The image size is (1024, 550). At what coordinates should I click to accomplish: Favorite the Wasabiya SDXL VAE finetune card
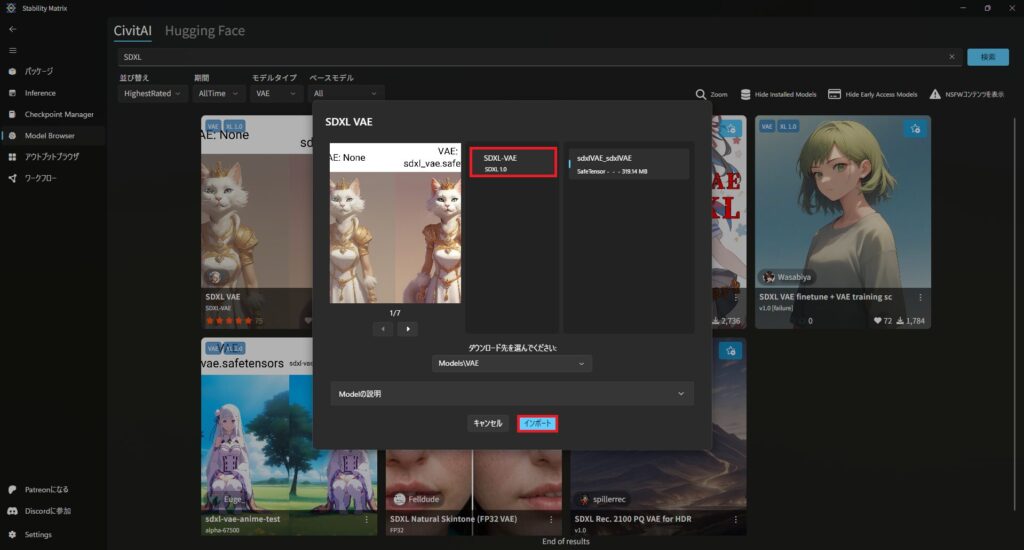coord(915,129)
